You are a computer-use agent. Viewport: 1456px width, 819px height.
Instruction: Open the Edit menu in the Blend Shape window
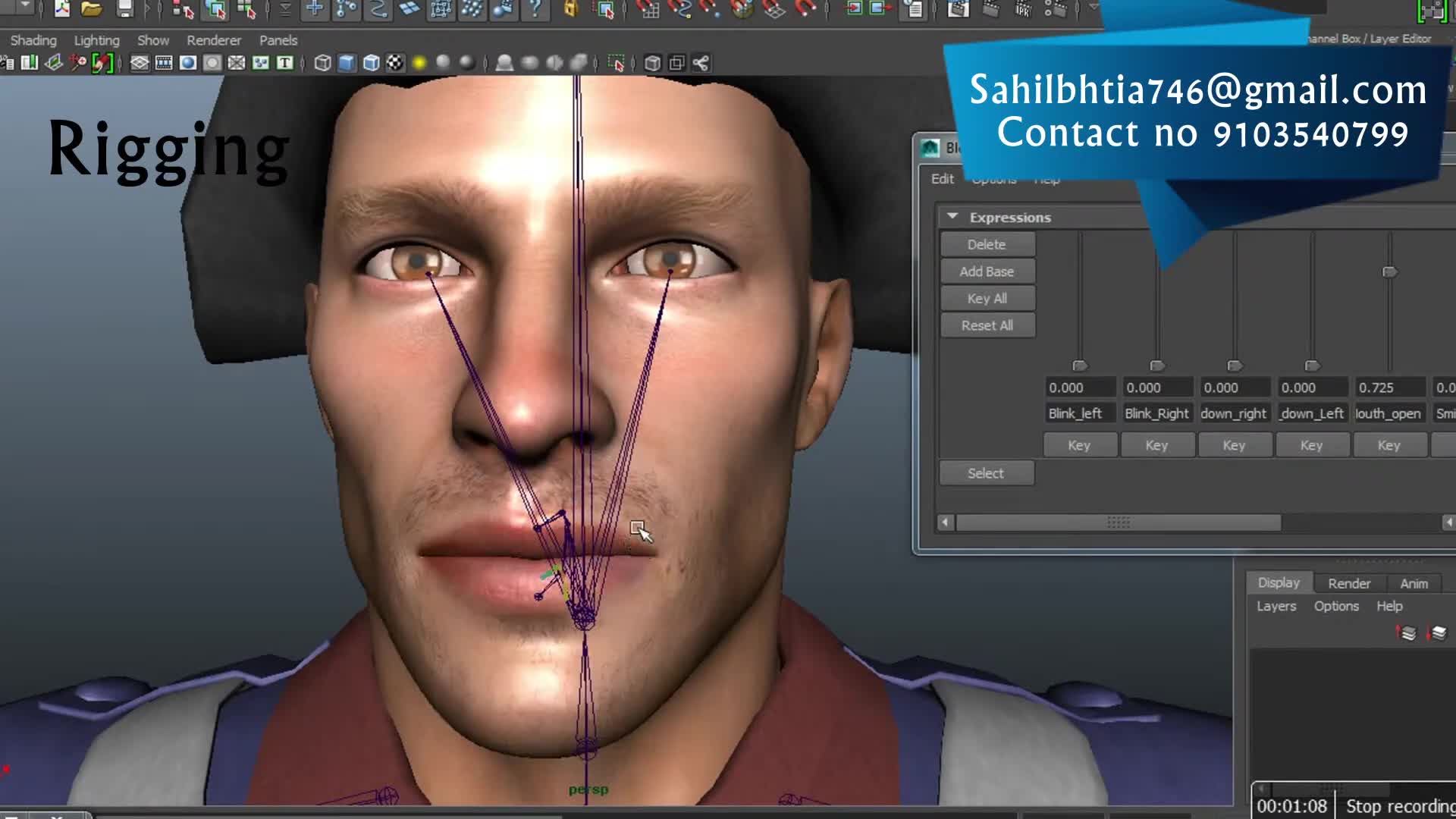tap(942, 179)
